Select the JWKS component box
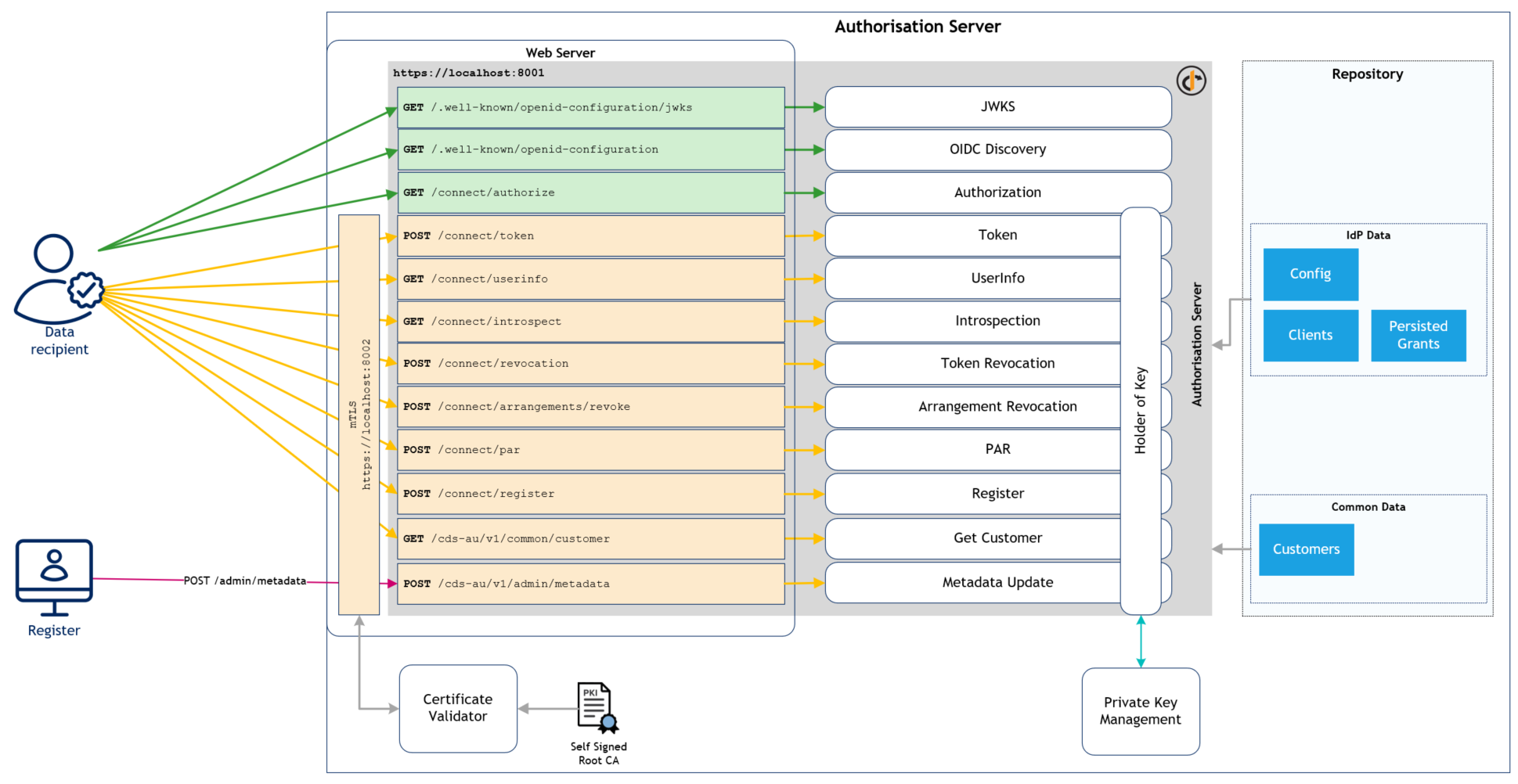This screenshot has width=1518, height=784. coord(997,107)
